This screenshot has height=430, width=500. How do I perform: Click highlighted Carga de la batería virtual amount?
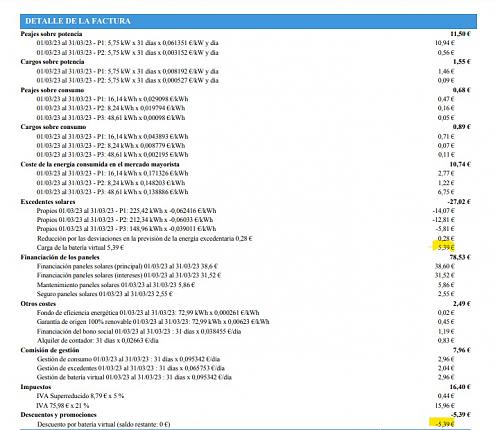pyautogui.click(x=444, y=247)
